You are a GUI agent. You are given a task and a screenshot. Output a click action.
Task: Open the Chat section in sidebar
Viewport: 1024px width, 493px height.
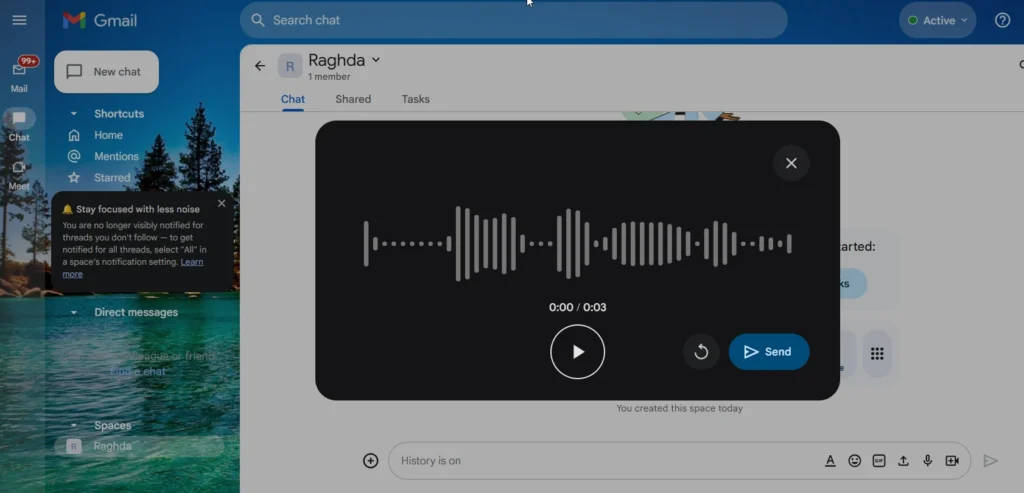click(x=19, y=125)
